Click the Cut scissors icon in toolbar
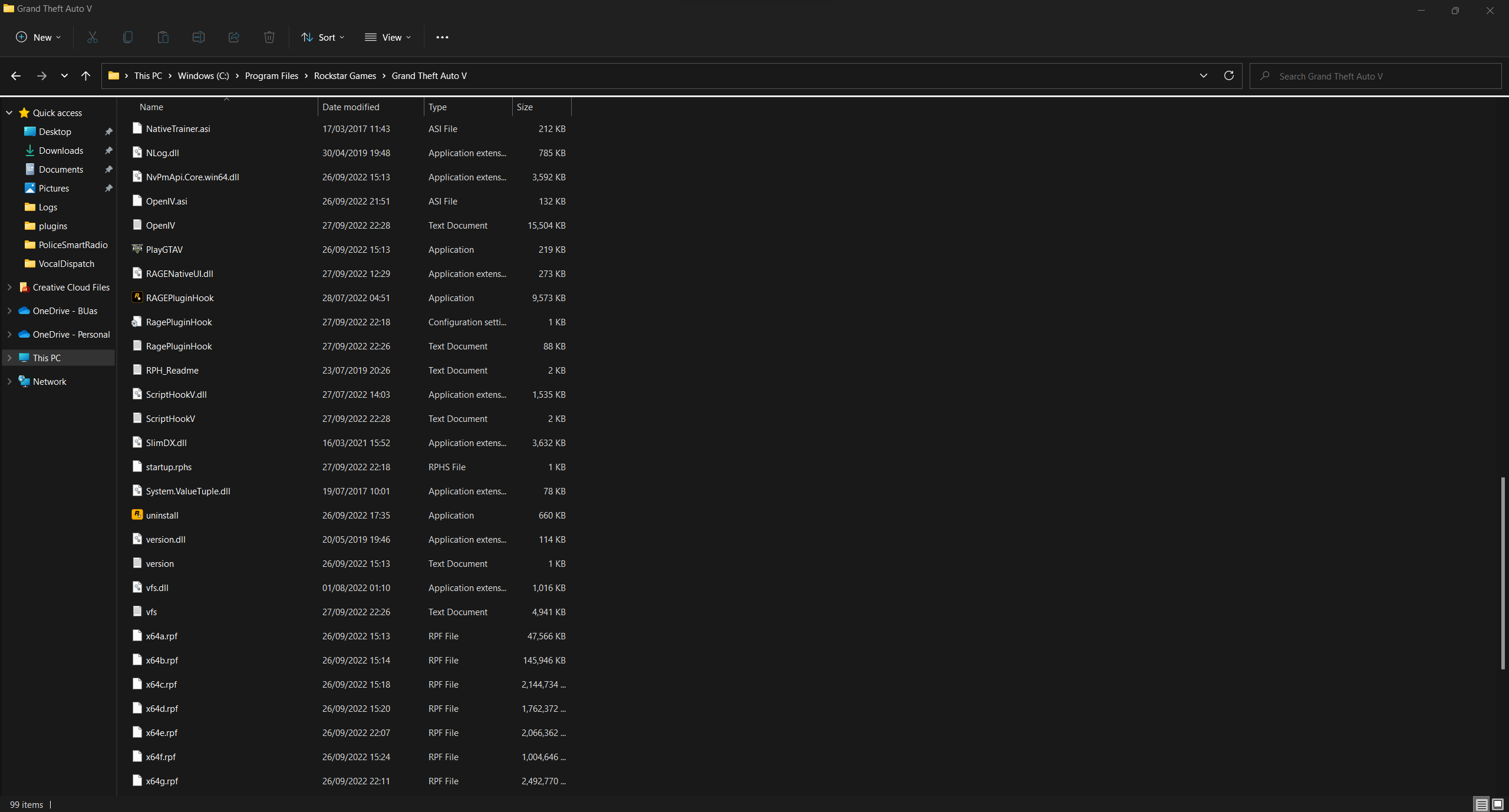 click(x=93, y=37)
